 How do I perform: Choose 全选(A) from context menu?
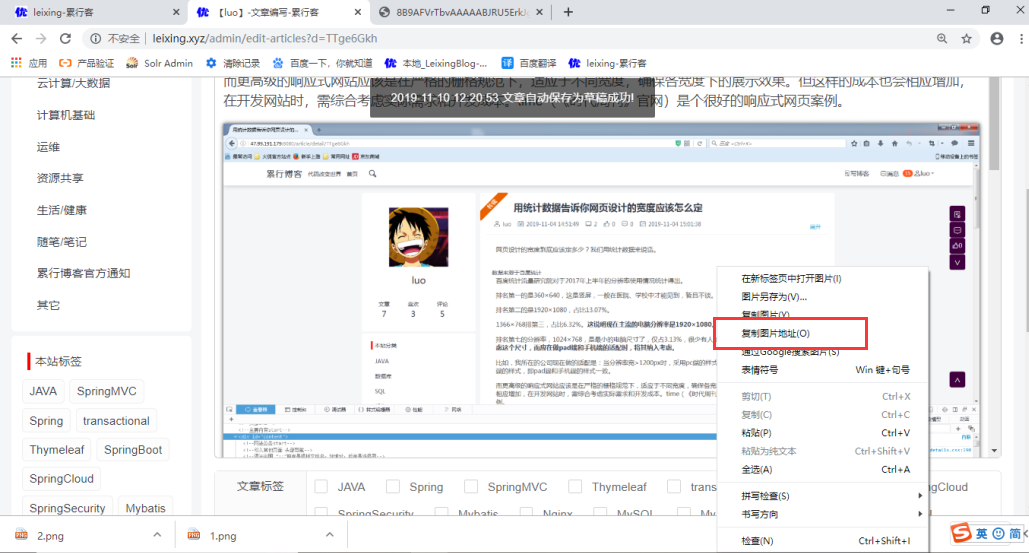tap(823, 470)
